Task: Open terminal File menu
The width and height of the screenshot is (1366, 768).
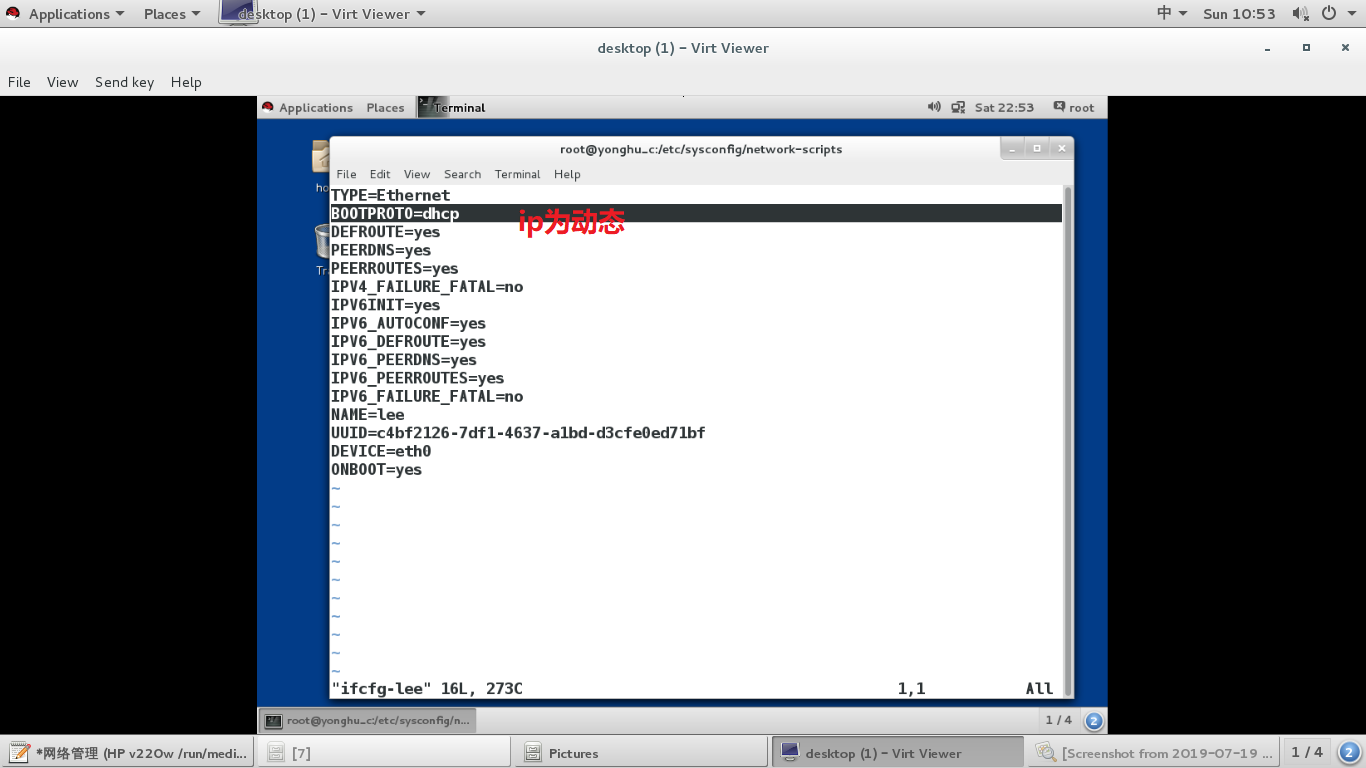Action: point(346,174)
